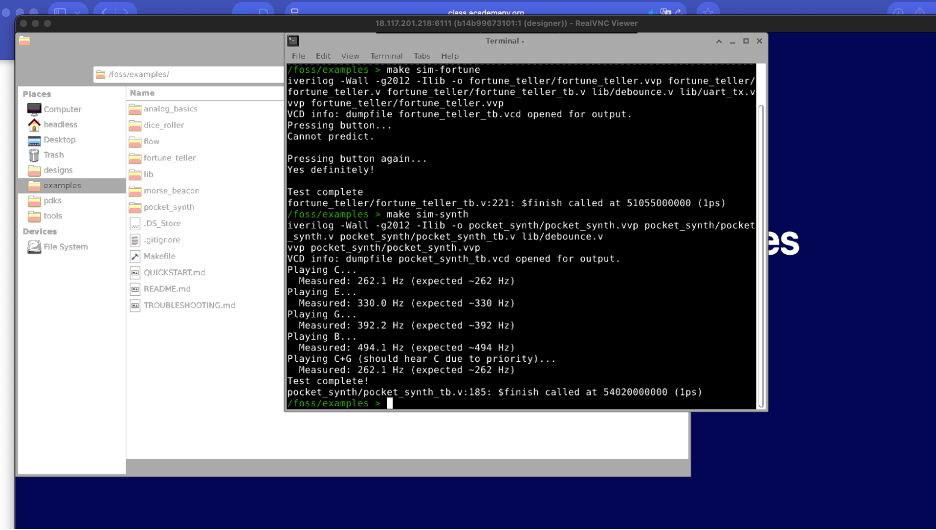
Task: Select the pdks folder in Places
Action: click(52, 200)
